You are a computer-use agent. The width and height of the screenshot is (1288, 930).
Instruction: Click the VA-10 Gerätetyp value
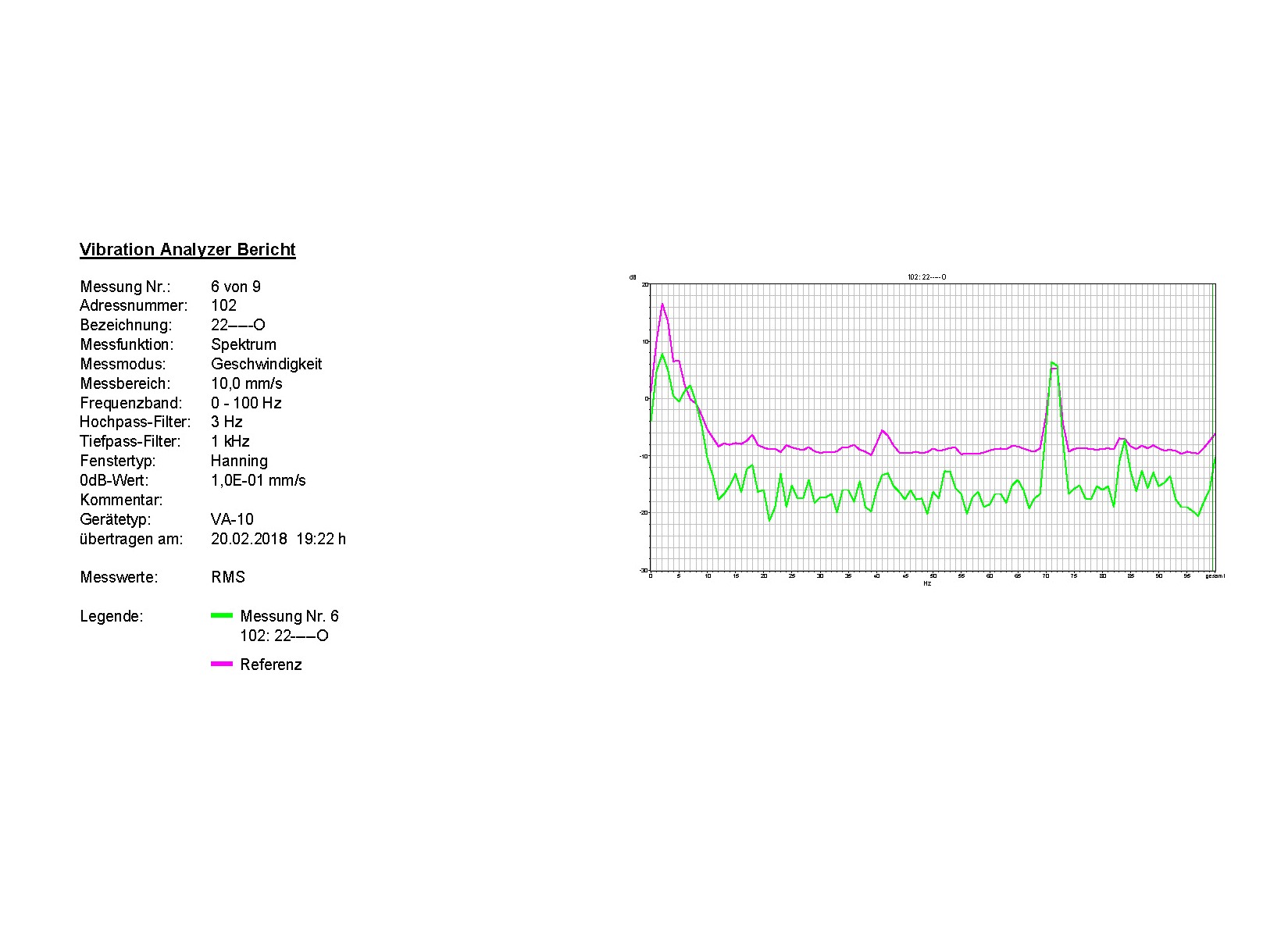[x=232, y=519]
